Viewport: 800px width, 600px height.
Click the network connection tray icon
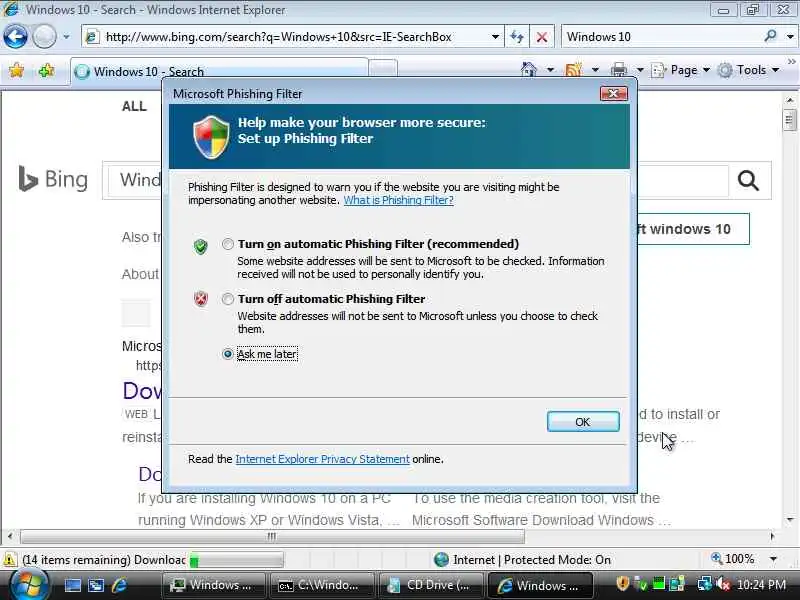705,584
